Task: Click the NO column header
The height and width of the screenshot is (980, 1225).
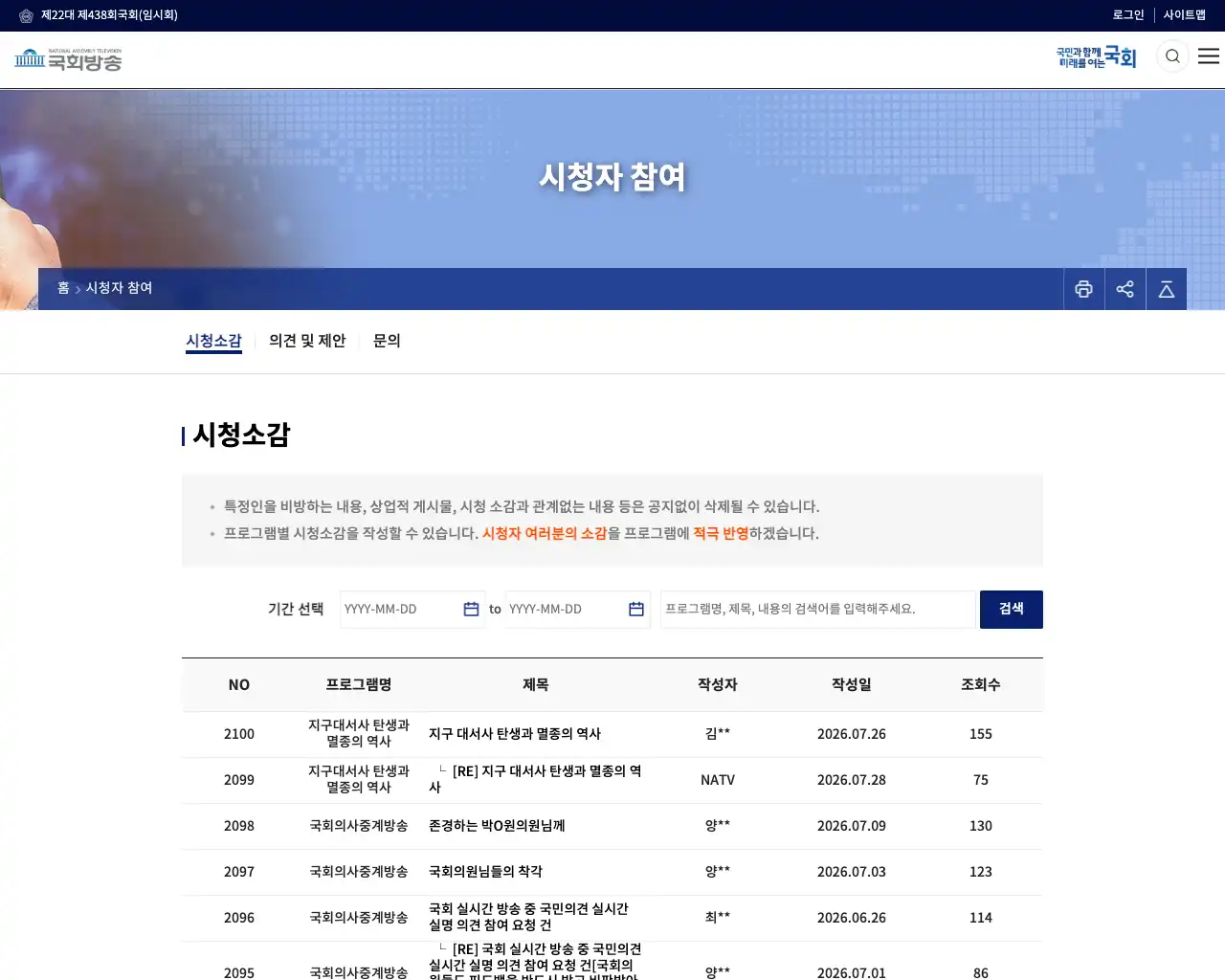Action: point(239,685)
